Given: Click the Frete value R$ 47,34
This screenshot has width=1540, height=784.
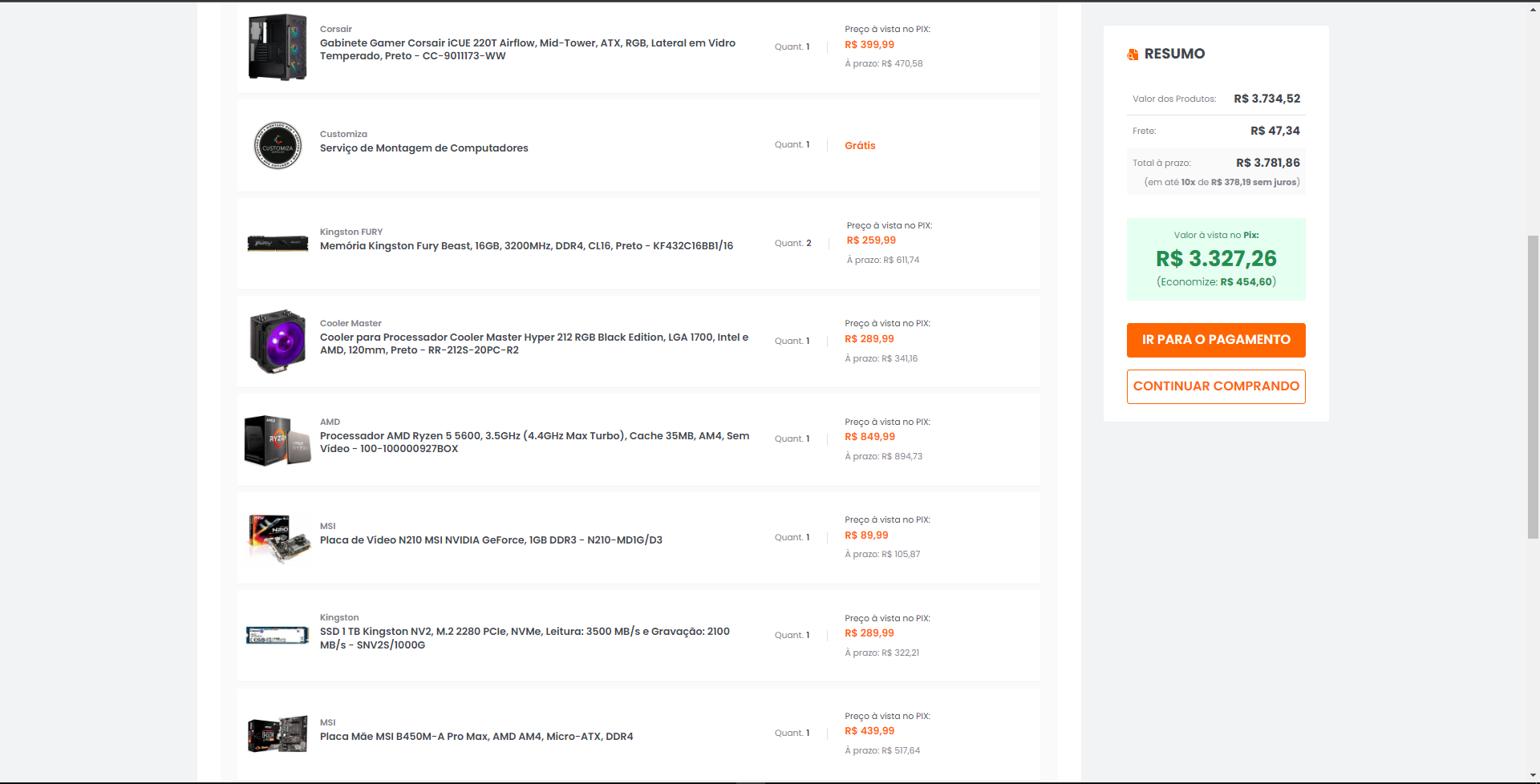Looking at the screenshot, I should [1275, 131].
